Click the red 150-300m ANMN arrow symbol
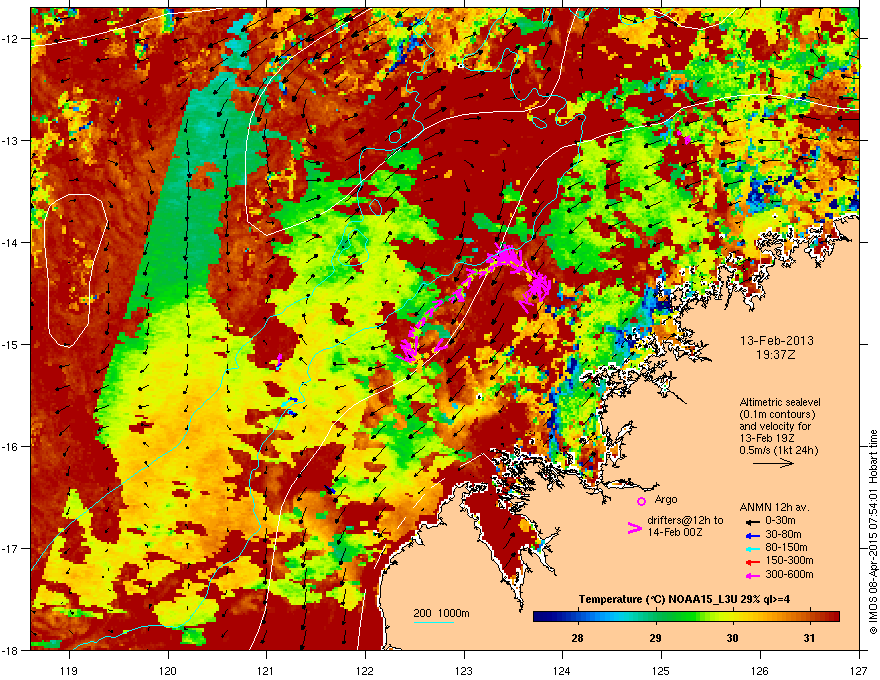This screenshot has height=680, width=880. point(751,561)
